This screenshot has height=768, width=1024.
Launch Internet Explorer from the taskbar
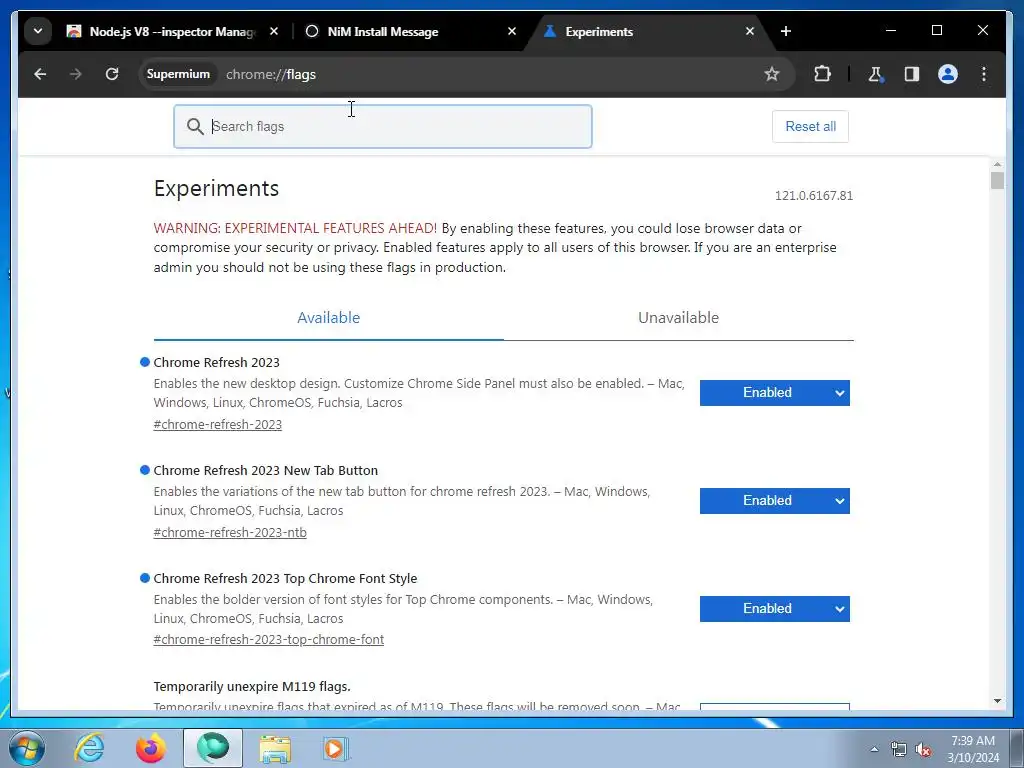click(x=89, y=748)
